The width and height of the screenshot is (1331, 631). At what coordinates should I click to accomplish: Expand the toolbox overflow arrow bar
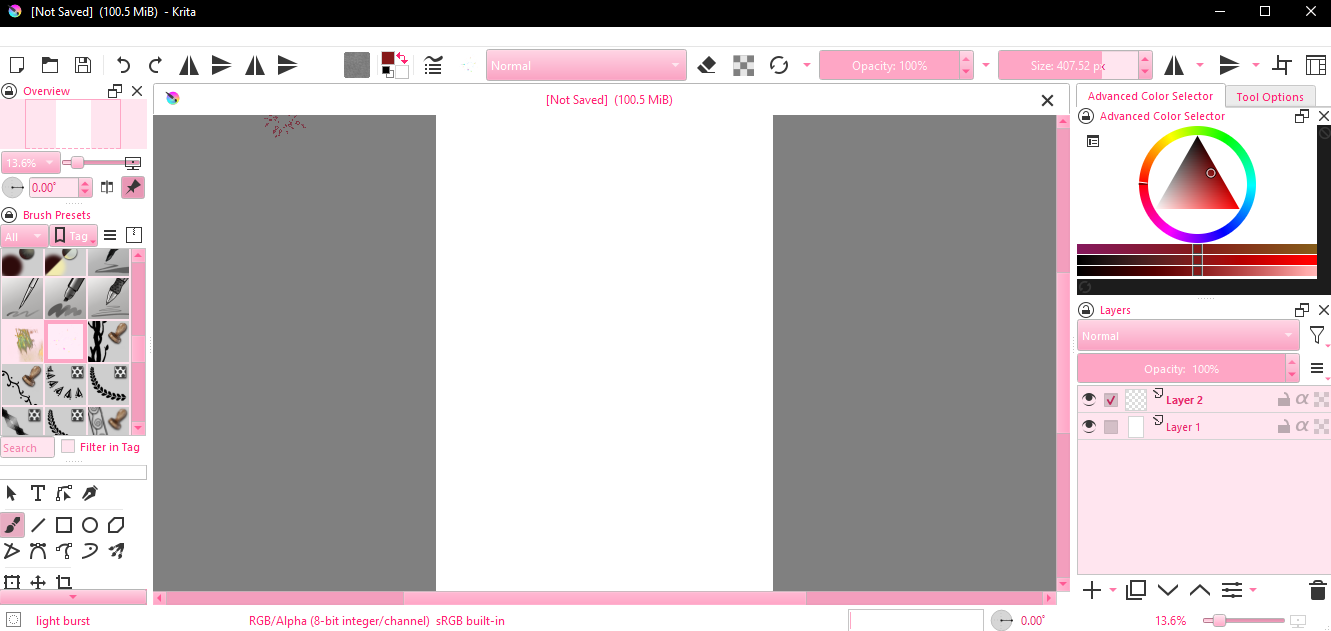point(73,597)
